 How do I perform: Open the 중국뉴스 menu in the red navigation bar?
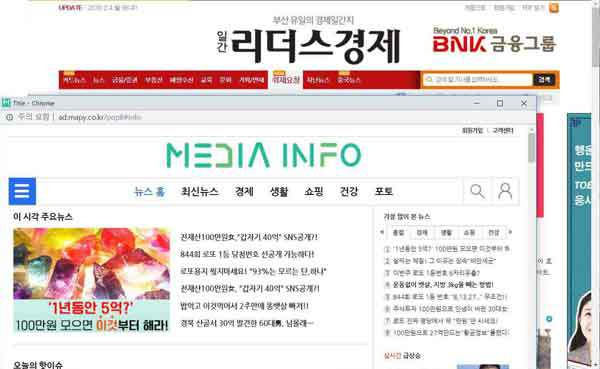click(349, 80)
